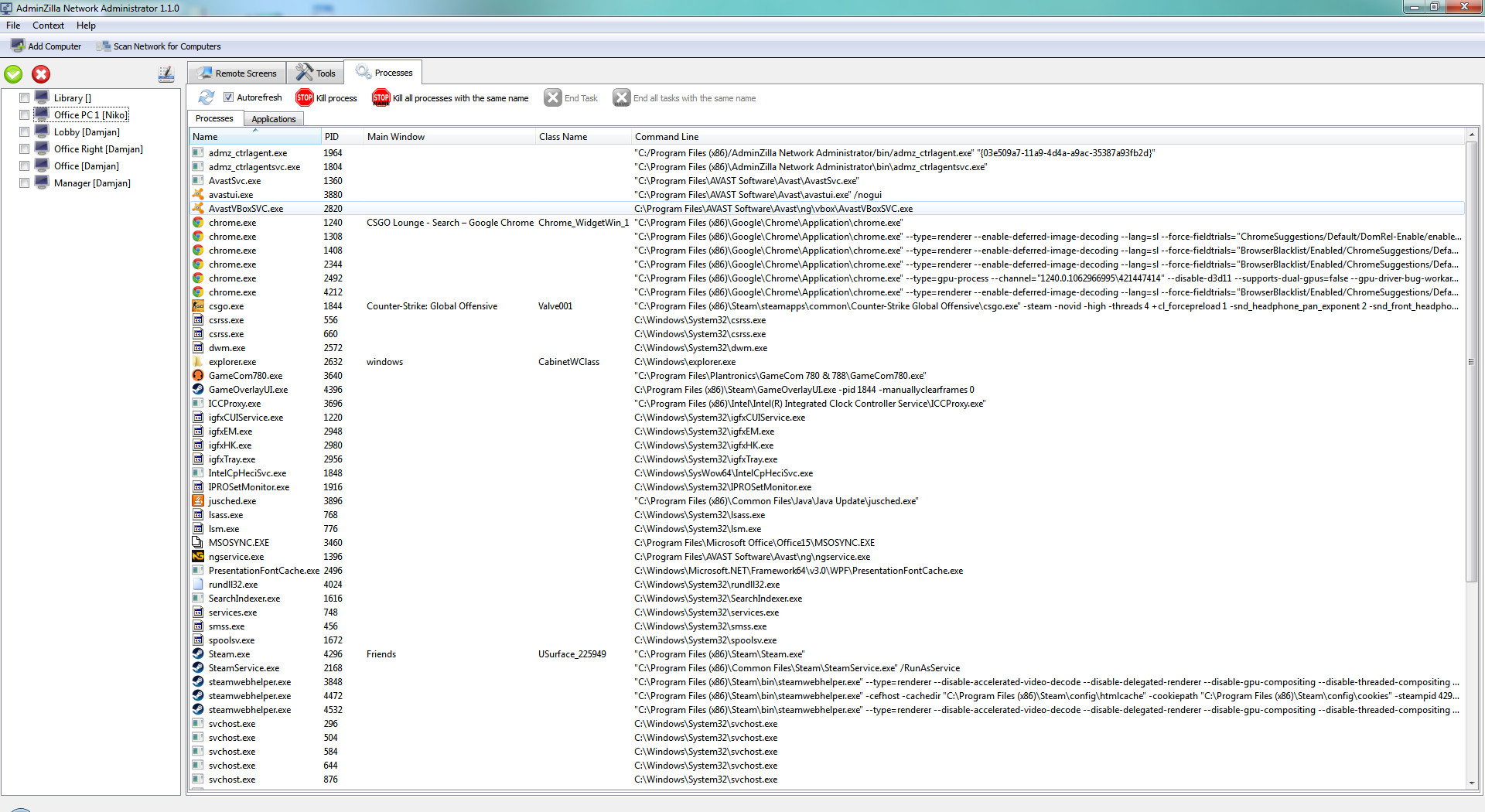This screenshot has width=1485, height=812.
Task: Click End all tasks with the same name
Action: [x=684, y=98]
